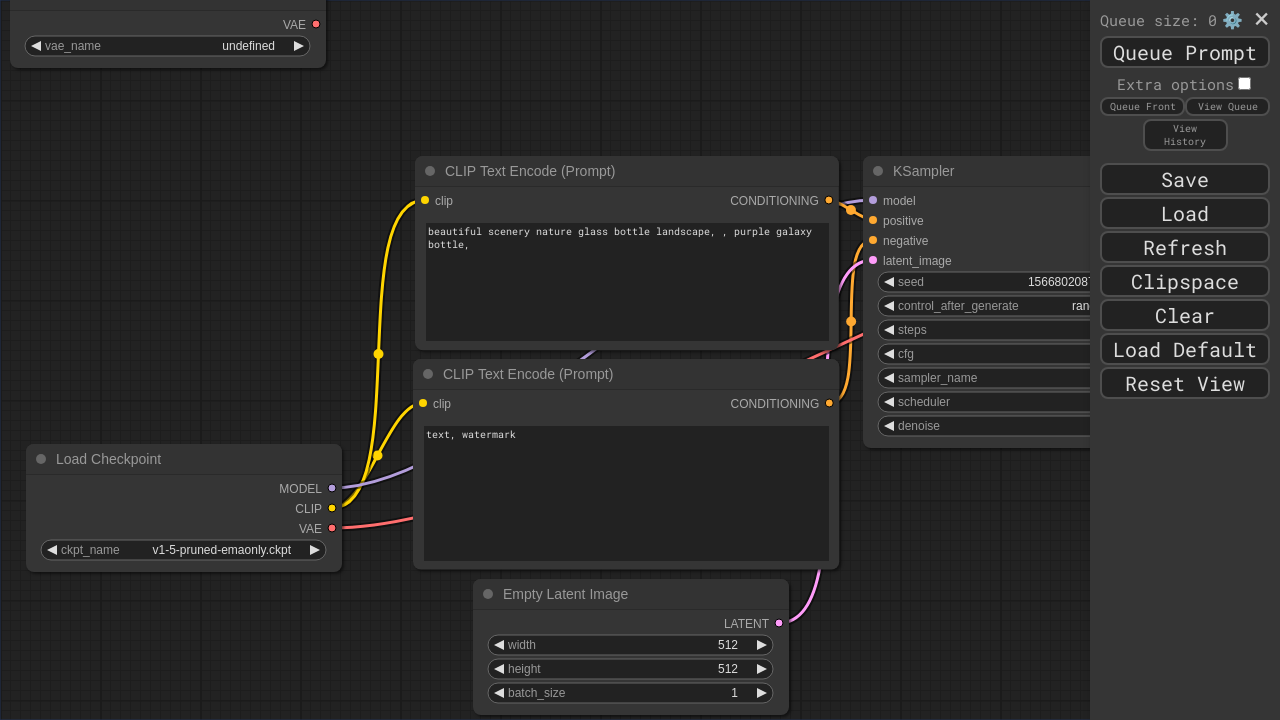Collapse the Empty Latent Image node dot
Screen dimensions: 1280x720
point(488,594)
